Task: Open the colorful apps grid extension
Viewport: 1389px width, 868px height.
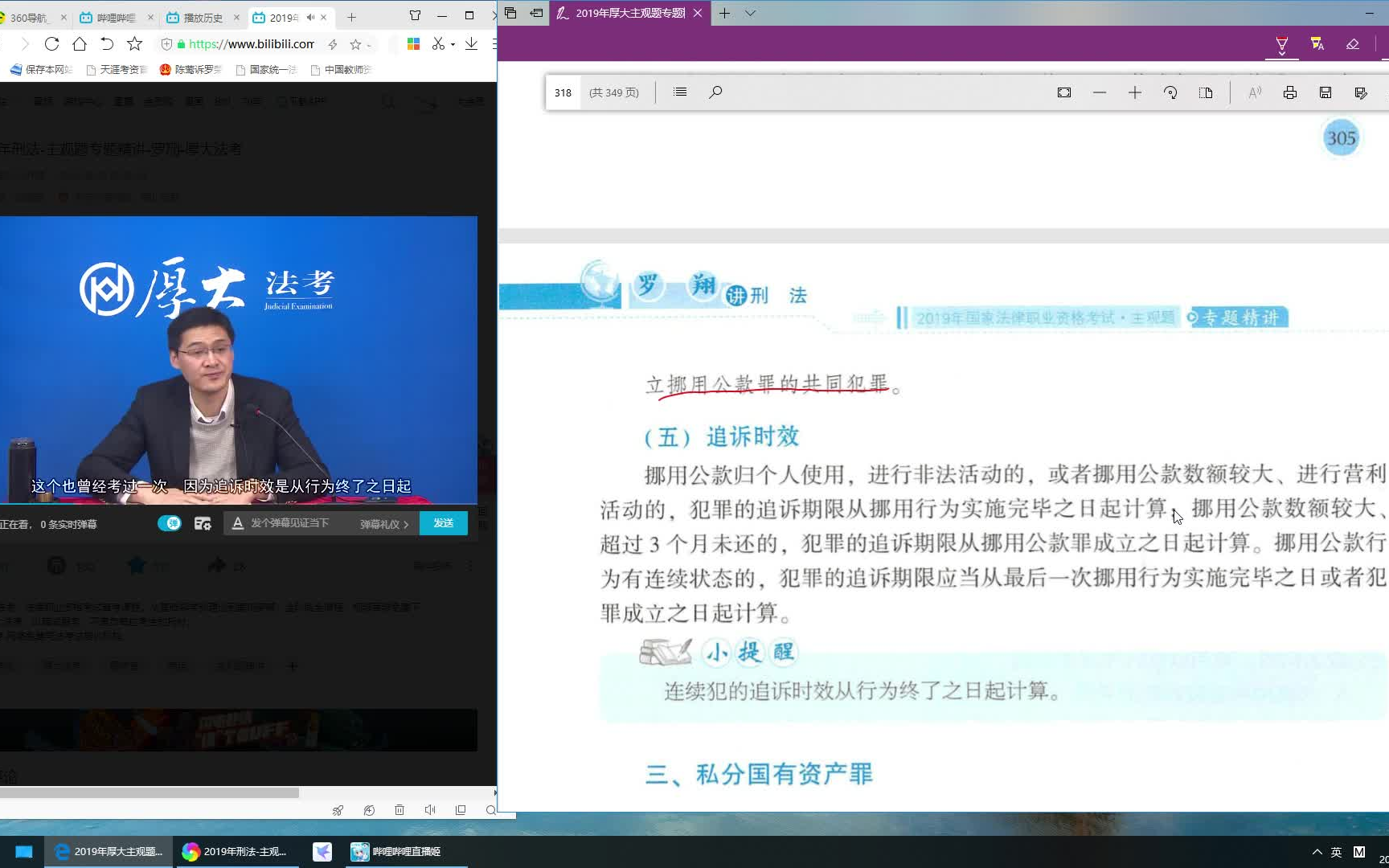Action: tap(413, 44)
